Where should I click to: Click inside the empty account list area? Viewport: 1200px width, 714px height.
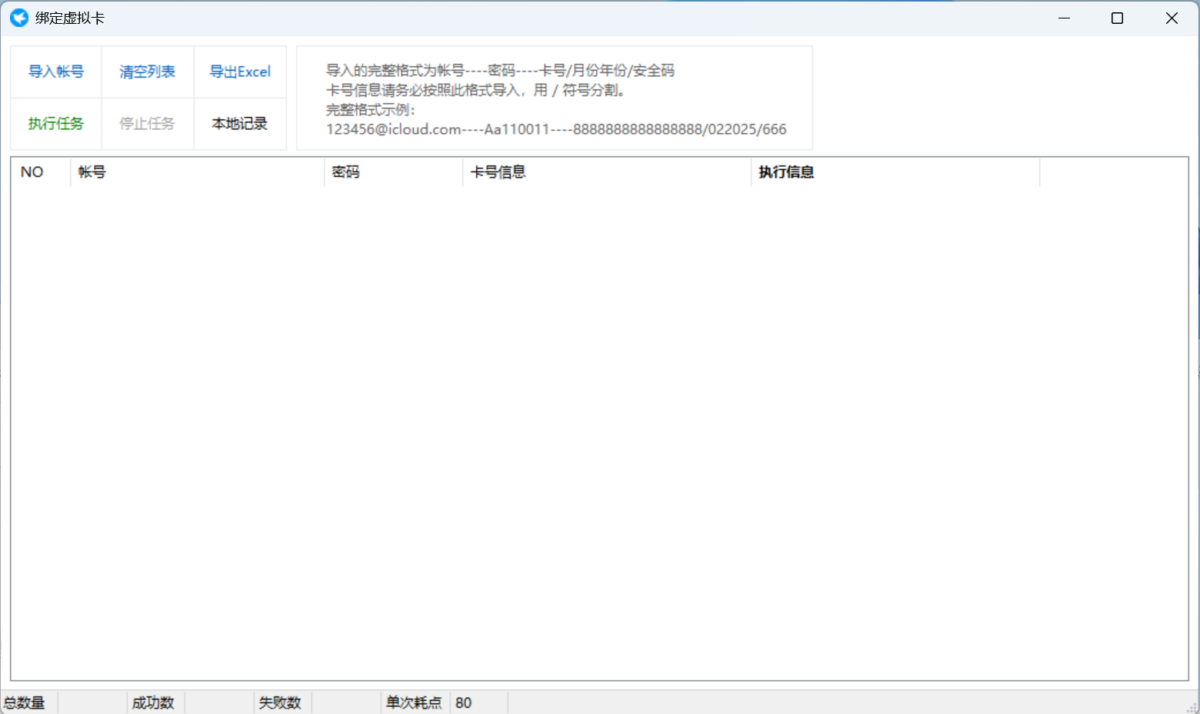click(600, 433)
